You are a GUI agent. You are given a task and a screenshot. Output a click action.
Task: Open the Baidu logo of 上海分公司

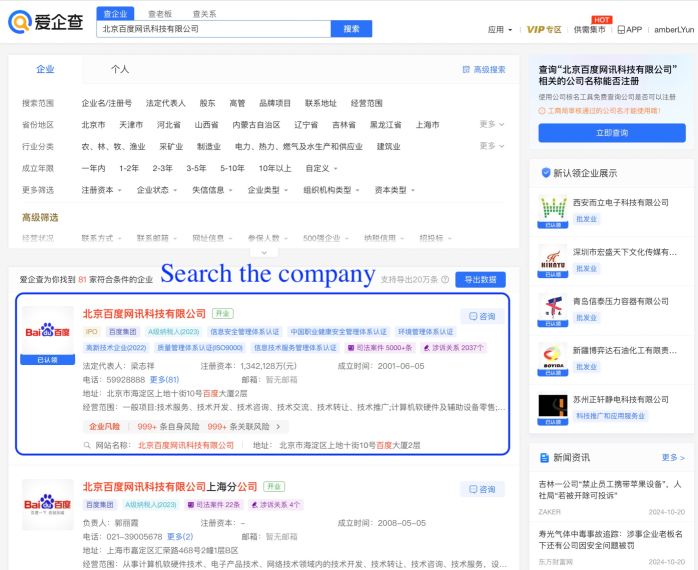coord(48,505)
